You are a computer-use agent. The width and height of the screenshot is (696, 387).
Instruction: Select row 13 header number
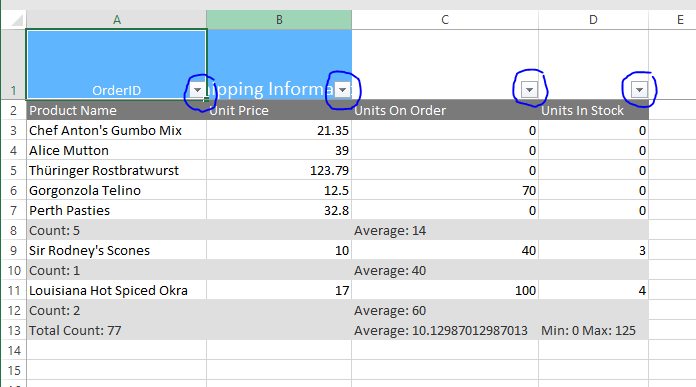pos(13,331)
